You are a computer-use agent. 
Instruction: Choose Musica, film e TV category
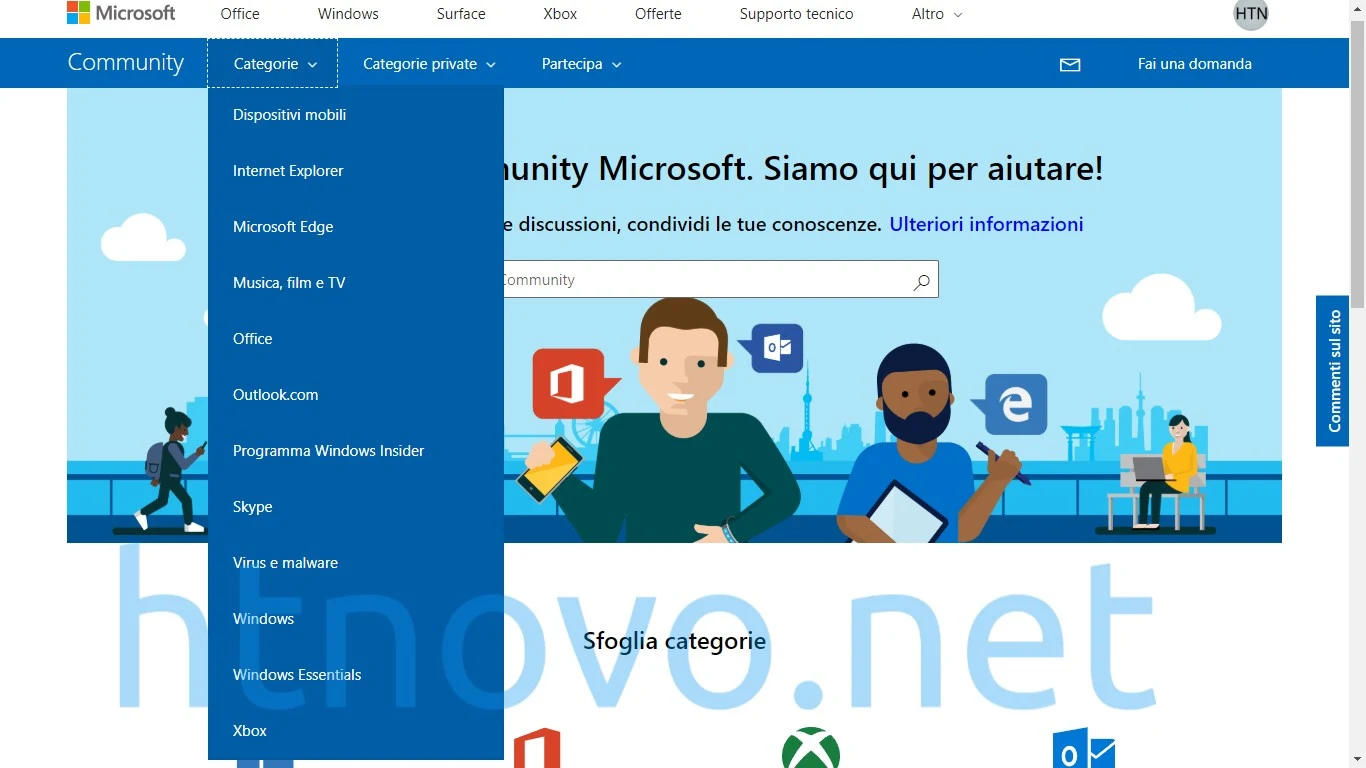pyautogui.click(x=356, y=283)
